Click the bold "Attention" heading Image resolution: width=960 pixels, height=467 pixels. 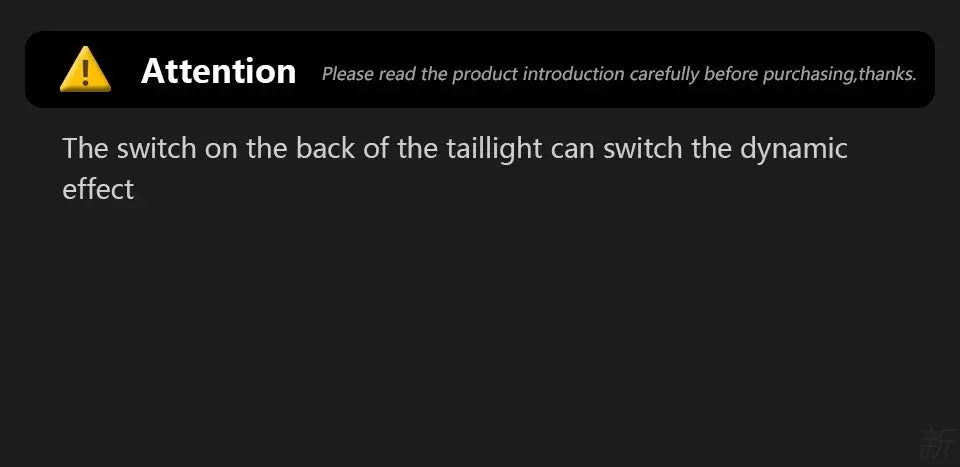tap(218, 71)
